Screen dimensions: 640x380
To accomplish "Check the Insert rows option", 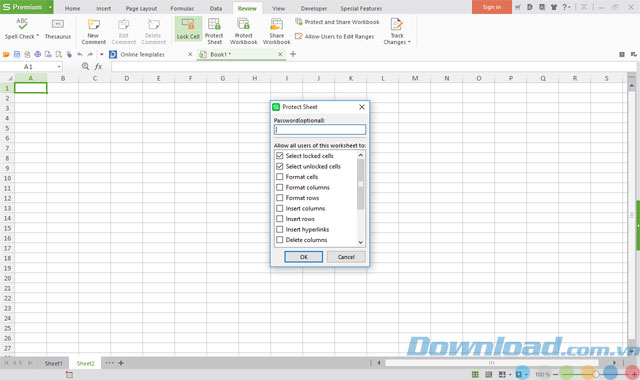I will click(280, 219).
